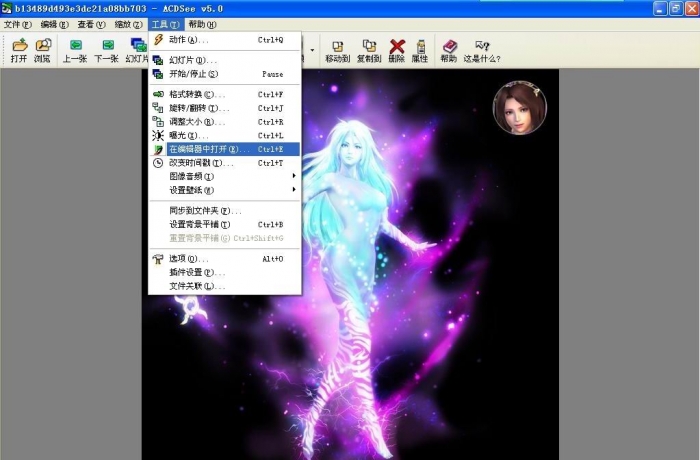Click the Open (打开) toolbar icon
The height and width of the screenshot is (460, 700).
click(x=19, y=50)
